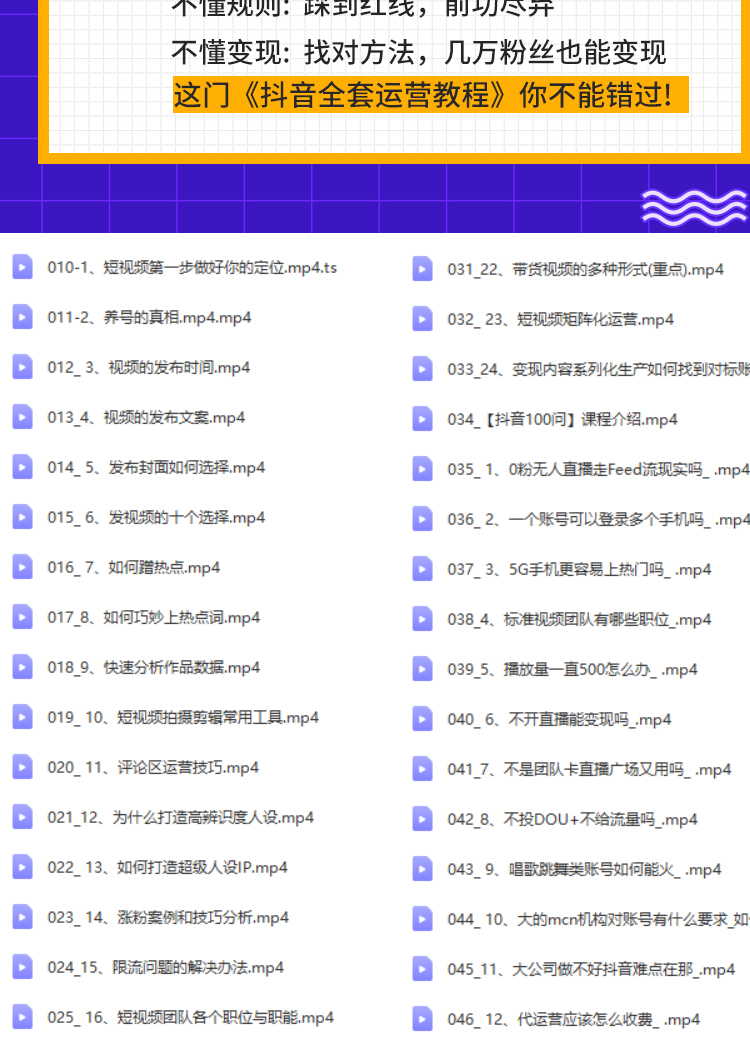Open file 012_3、视频的发布时间.mp4
The image size is (750, 1051).
click(x=148, y=367)
